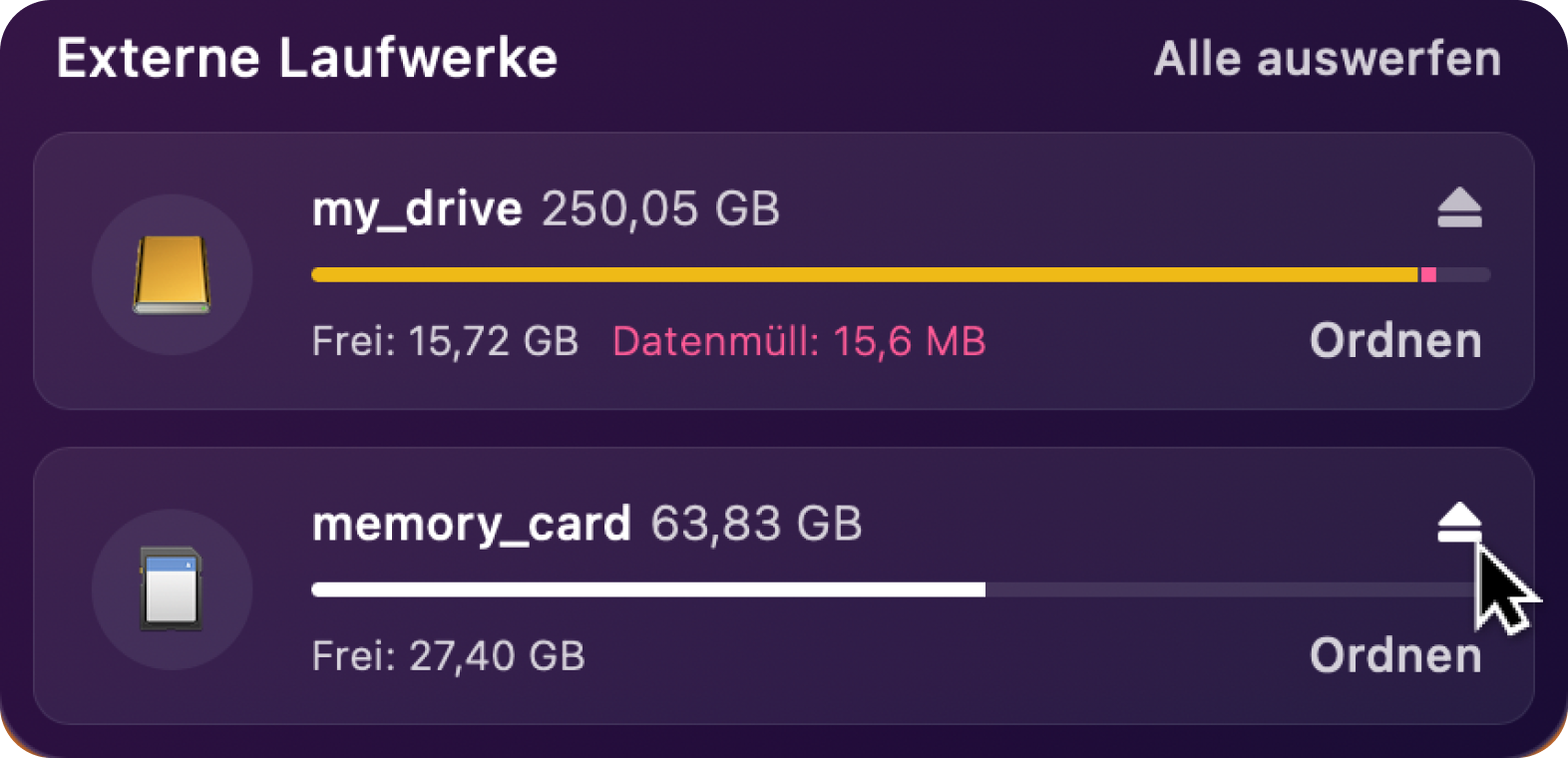Click the Frei: 27,40 GB label

pos(448,655)
